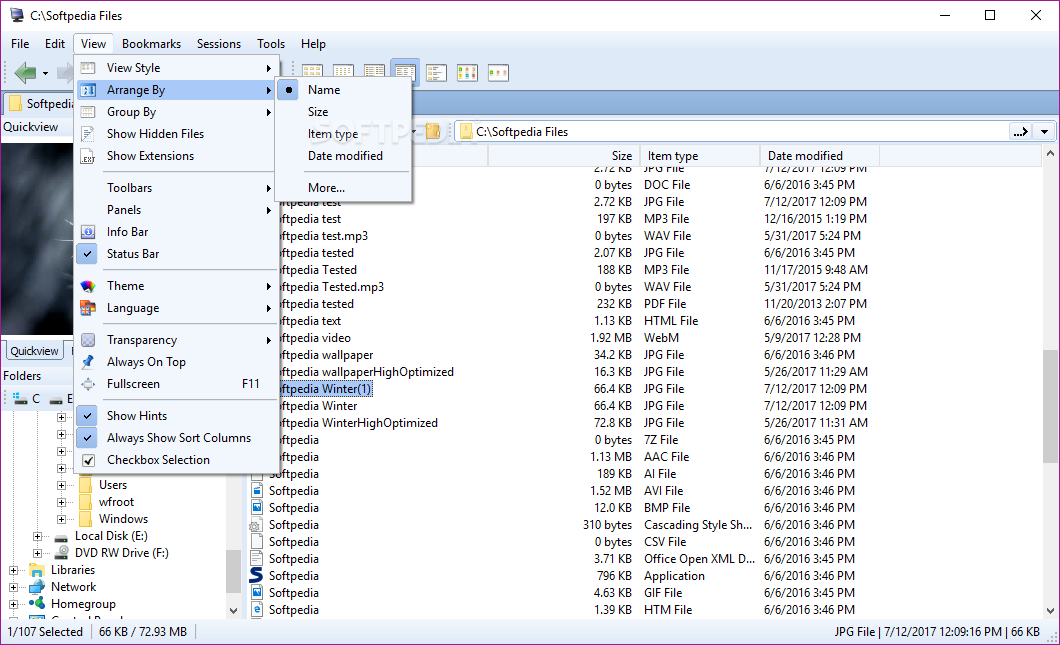Click the Softpedia HTM File browser icon
The height and width of the screenshot is (645, 1060).
pyautogui.click(x=257, y=609)
